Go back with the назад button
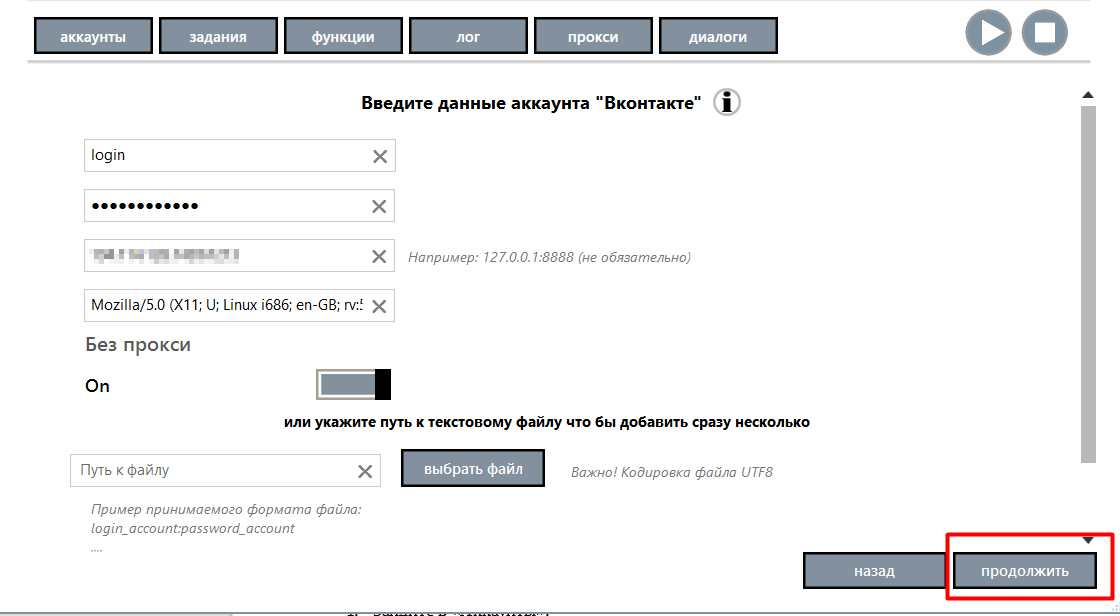 pos(874,571)
